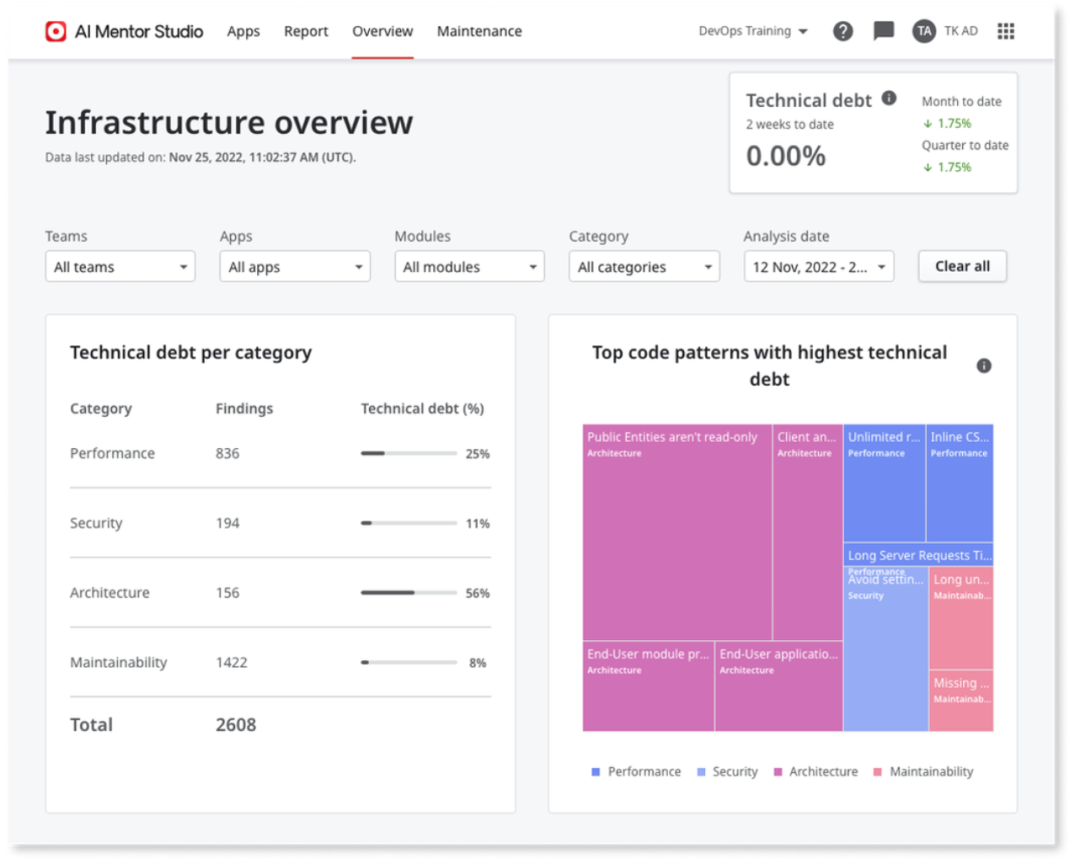Click the AI Mentor Studio logo icon
The height and width of the screenshot is (859, 1080).
pos(56,31)
